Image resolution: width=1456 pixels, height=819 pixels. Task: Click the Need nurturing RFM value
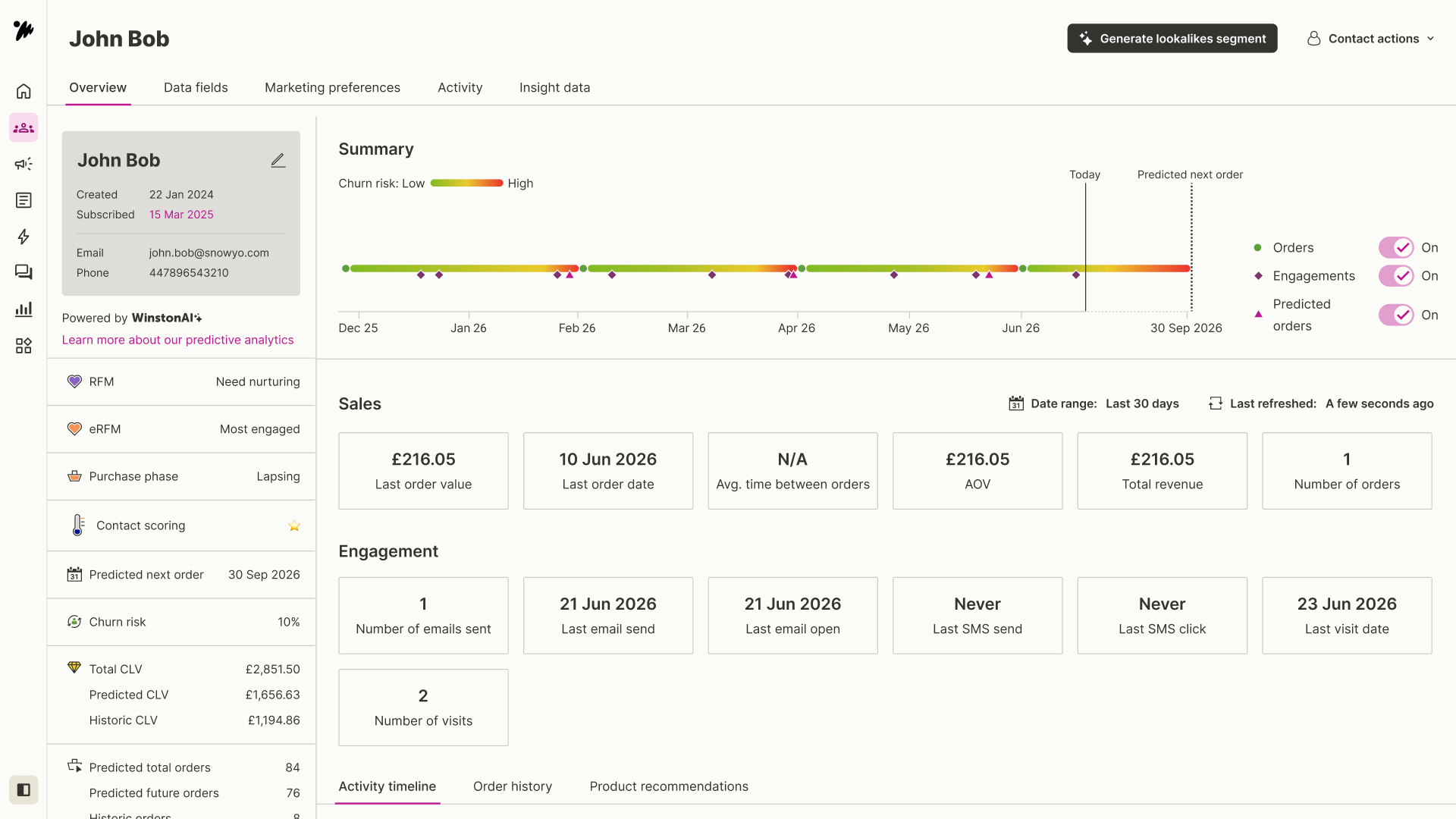click(x=258, y=381)
